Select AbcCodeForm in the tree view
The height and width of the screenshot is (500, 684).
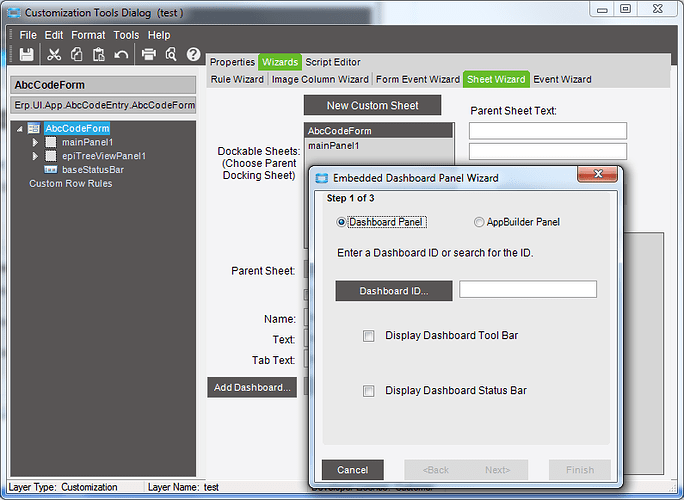[77, 128]
